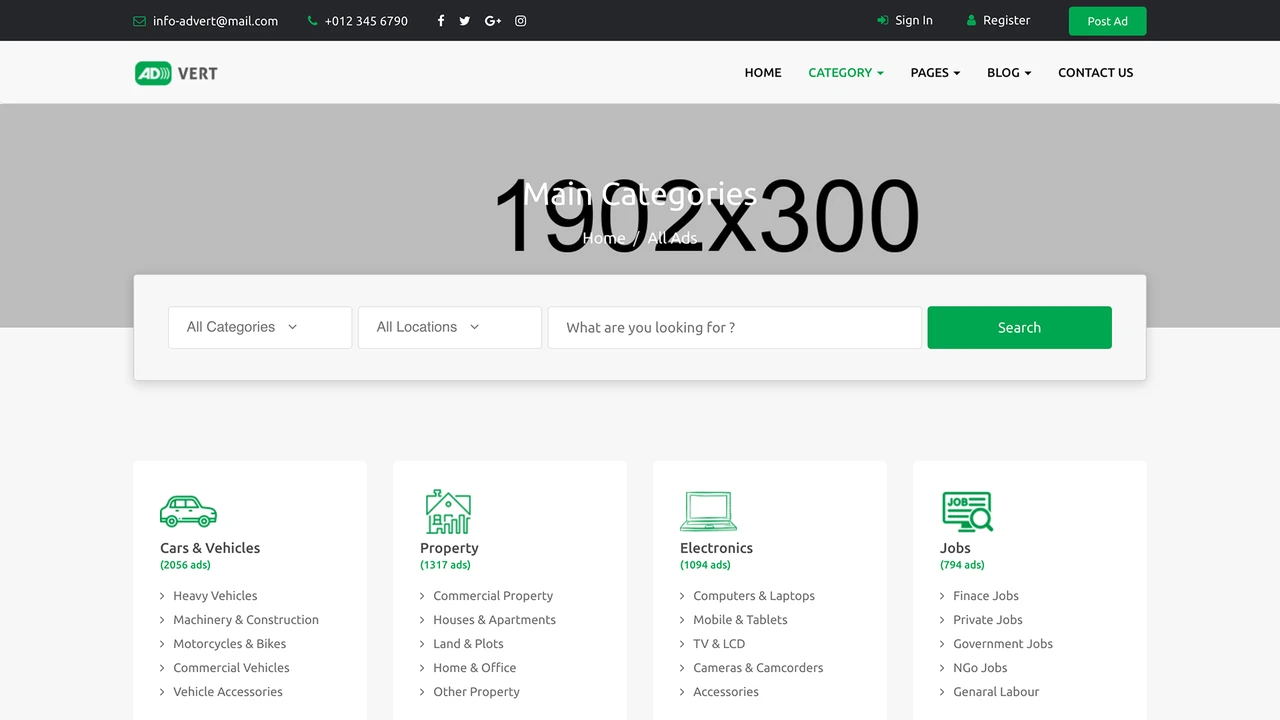
Task: Open the CONTACT US page
Action: (1096, 73)
